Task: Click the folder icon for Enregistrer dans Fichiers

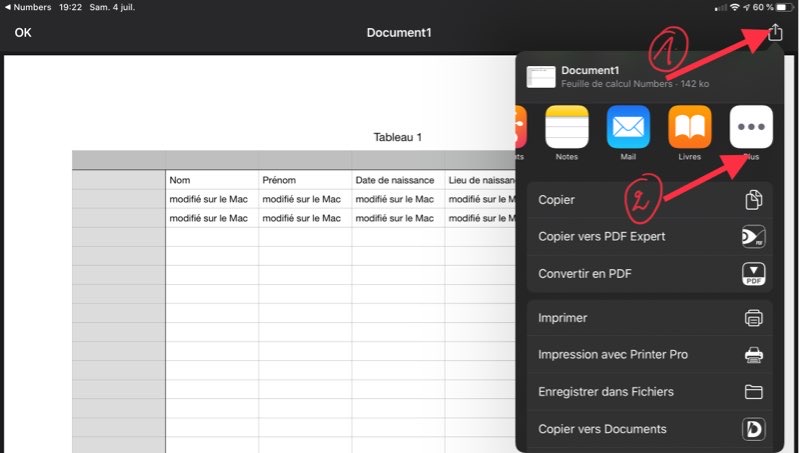Action: 753,392
